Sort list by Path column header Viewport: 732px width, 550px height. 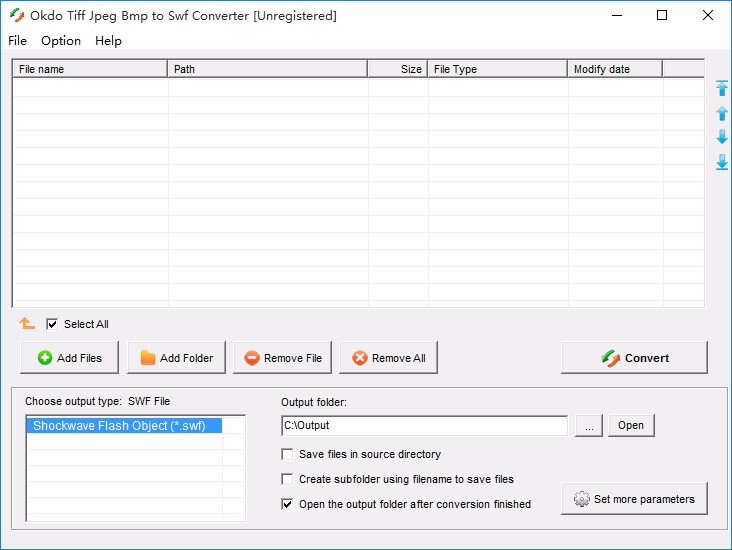267,69
